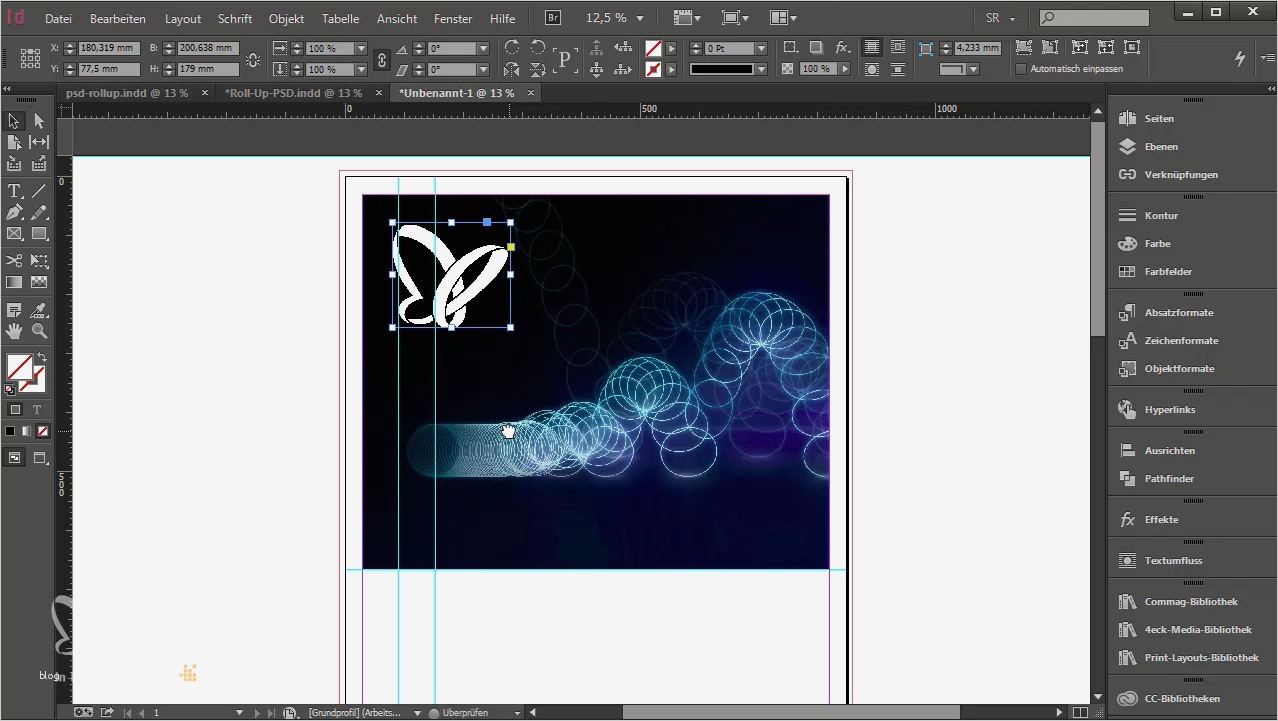Image resolution: width=1278 pixels, height=721 pixels.
Task: Click the fill color swatch in toolbox
Action: 18,367
